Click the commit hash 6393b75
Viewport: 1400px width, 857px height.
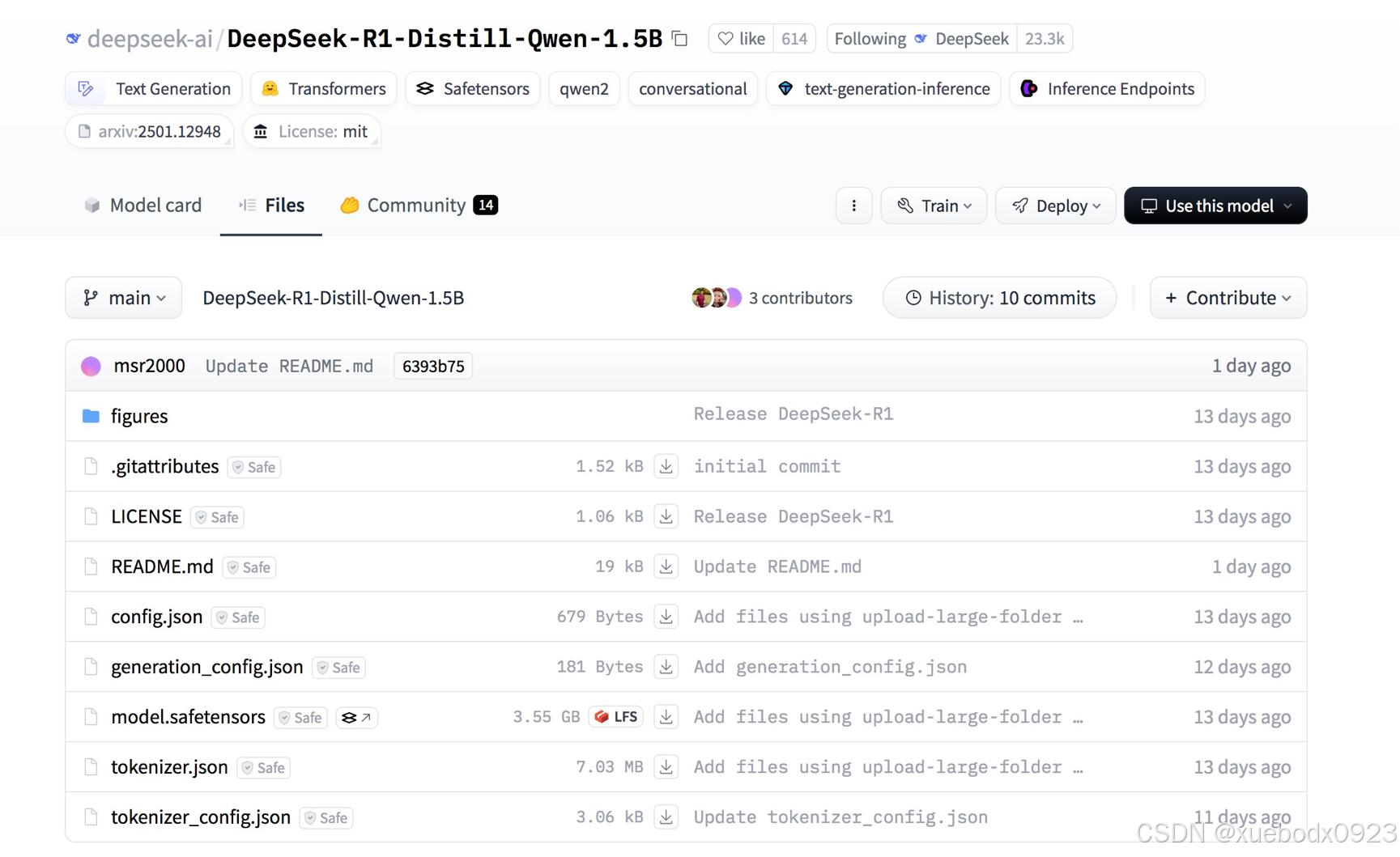pos(432,366)
